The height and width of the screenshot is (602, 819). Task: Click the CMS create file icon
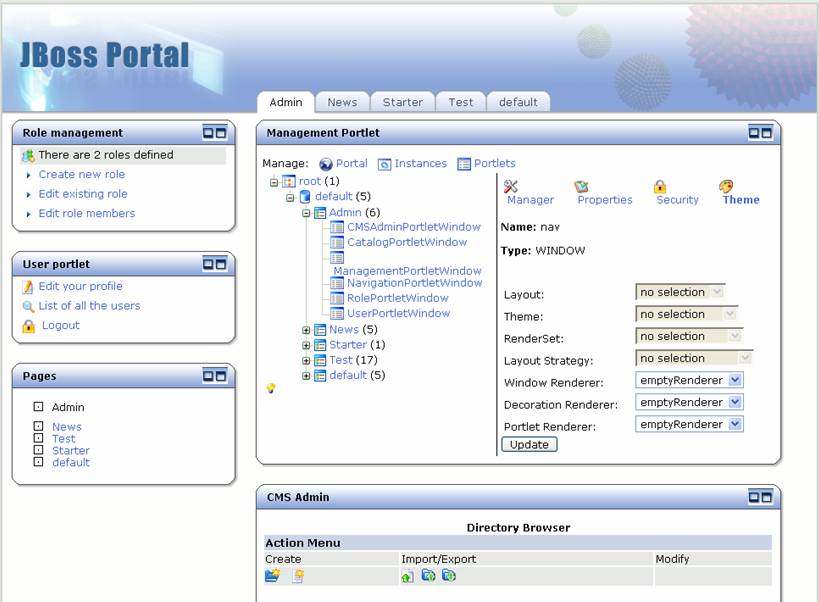(x=298, y=576)
